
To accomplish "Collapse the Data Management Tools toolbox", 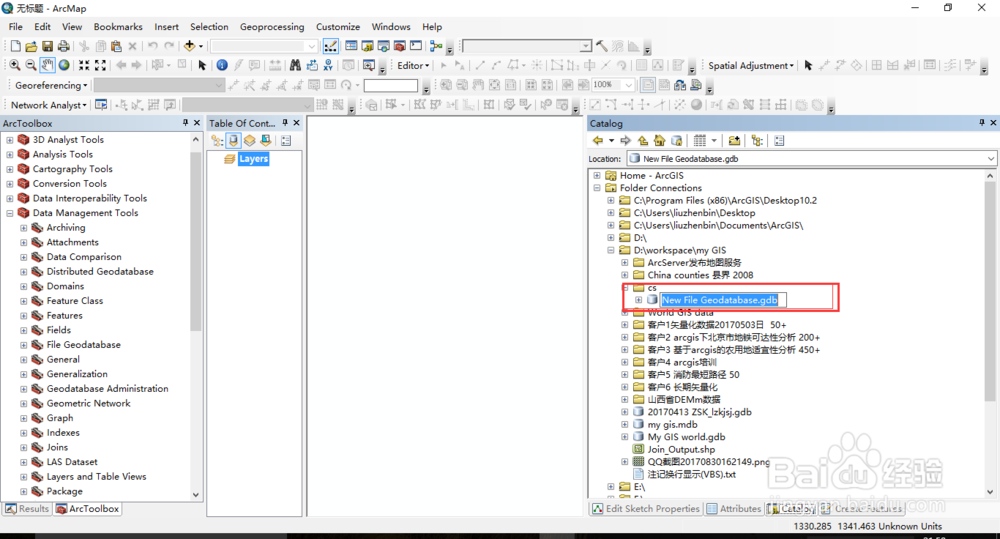I will pos(10,212).
